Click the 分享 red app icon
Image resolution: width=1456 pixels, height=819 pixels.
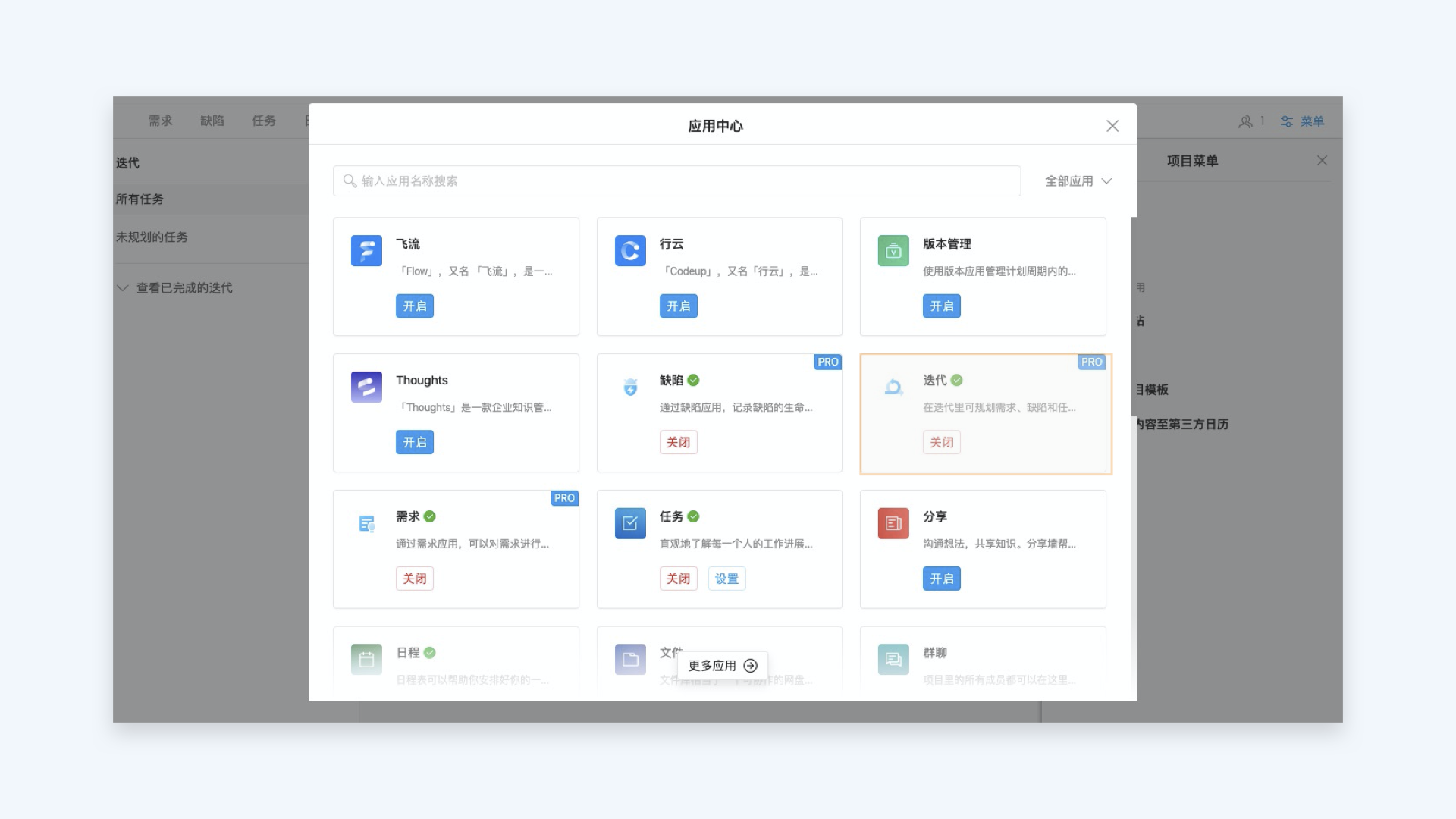click(x=893, y=523)
